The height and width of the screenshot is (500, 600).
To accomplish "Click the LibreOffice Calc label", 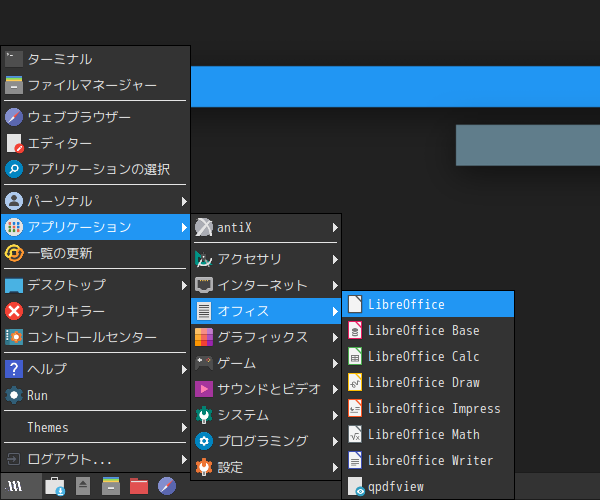I will point(424,357).
